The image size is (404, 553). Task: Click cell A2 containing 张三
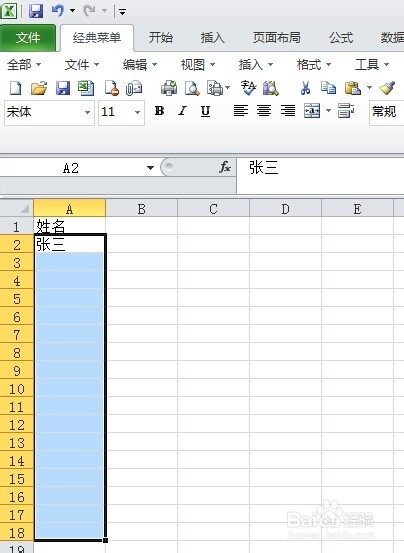pyautogui.click(x=69, y=244)
